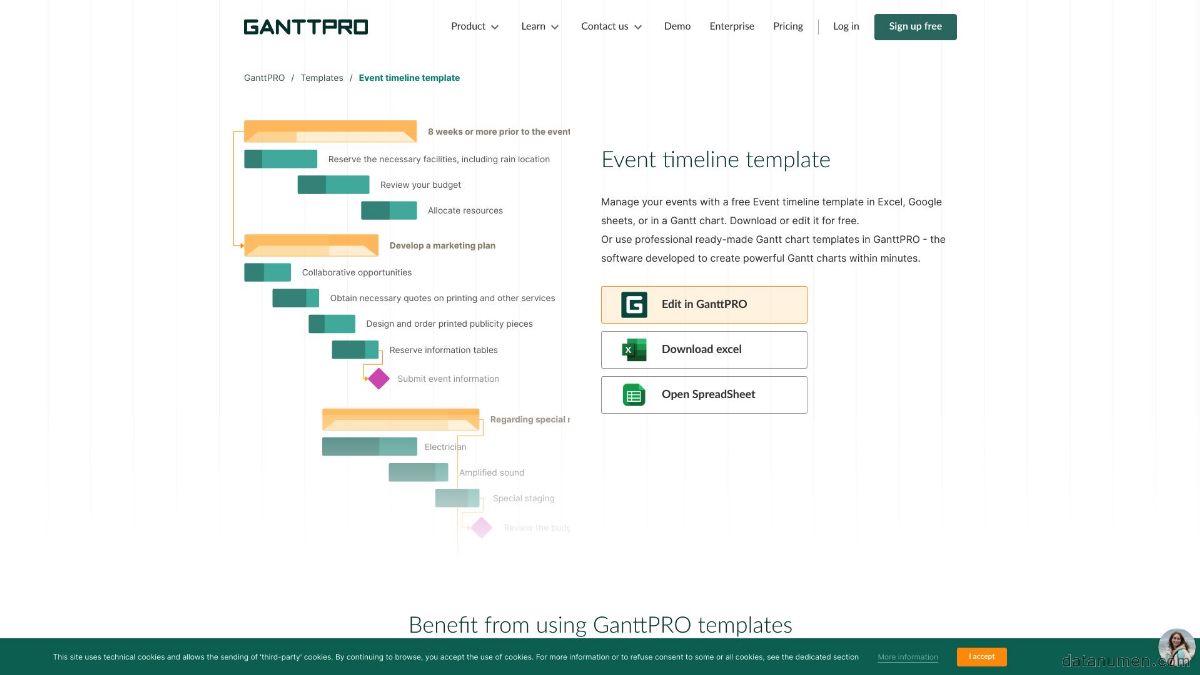Open the chat support avatar bubble
This screenshot has width=1200, height=675.
[x=1176, y=647]
